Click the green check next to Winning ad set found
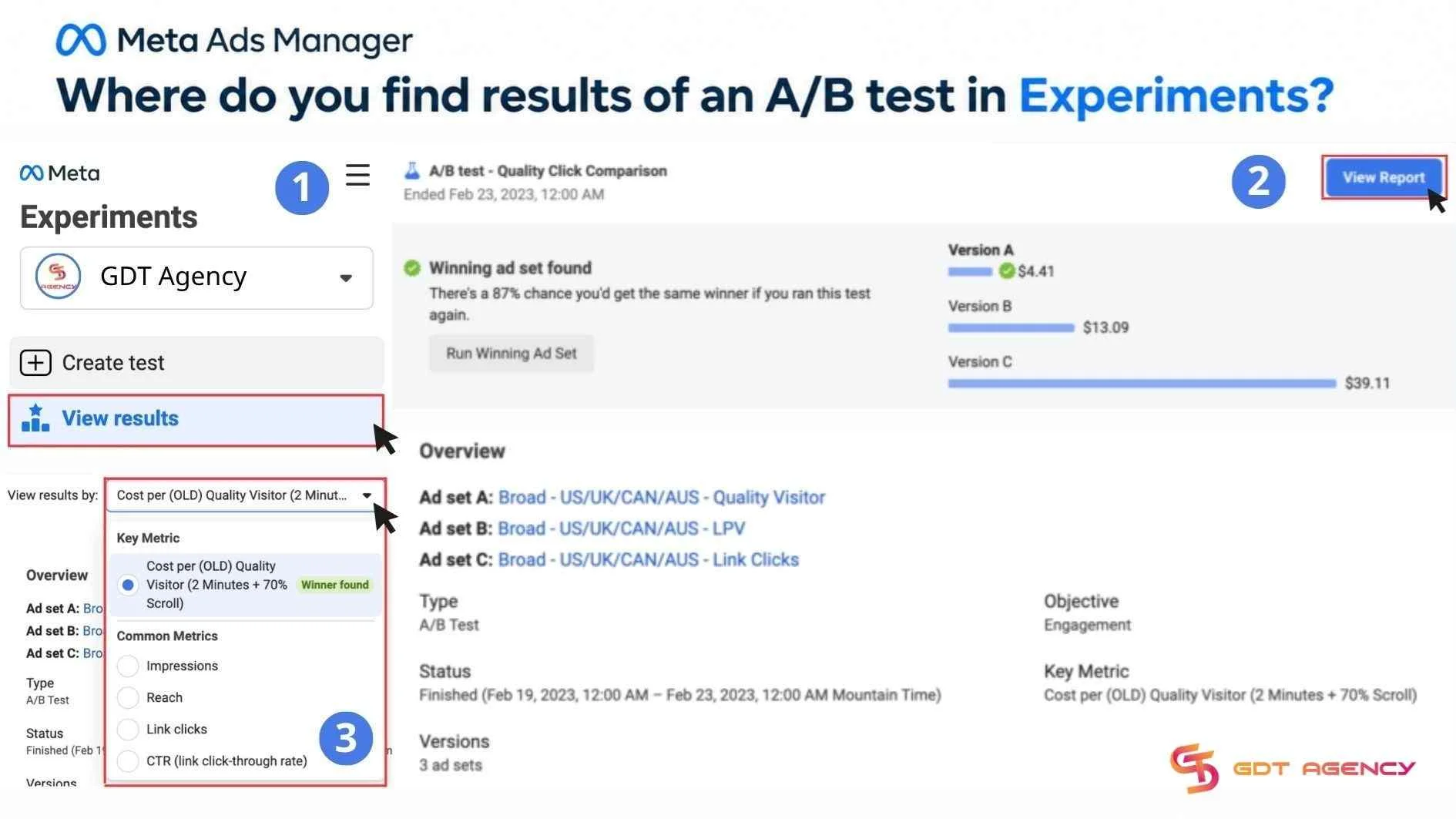 pos(412,267)
